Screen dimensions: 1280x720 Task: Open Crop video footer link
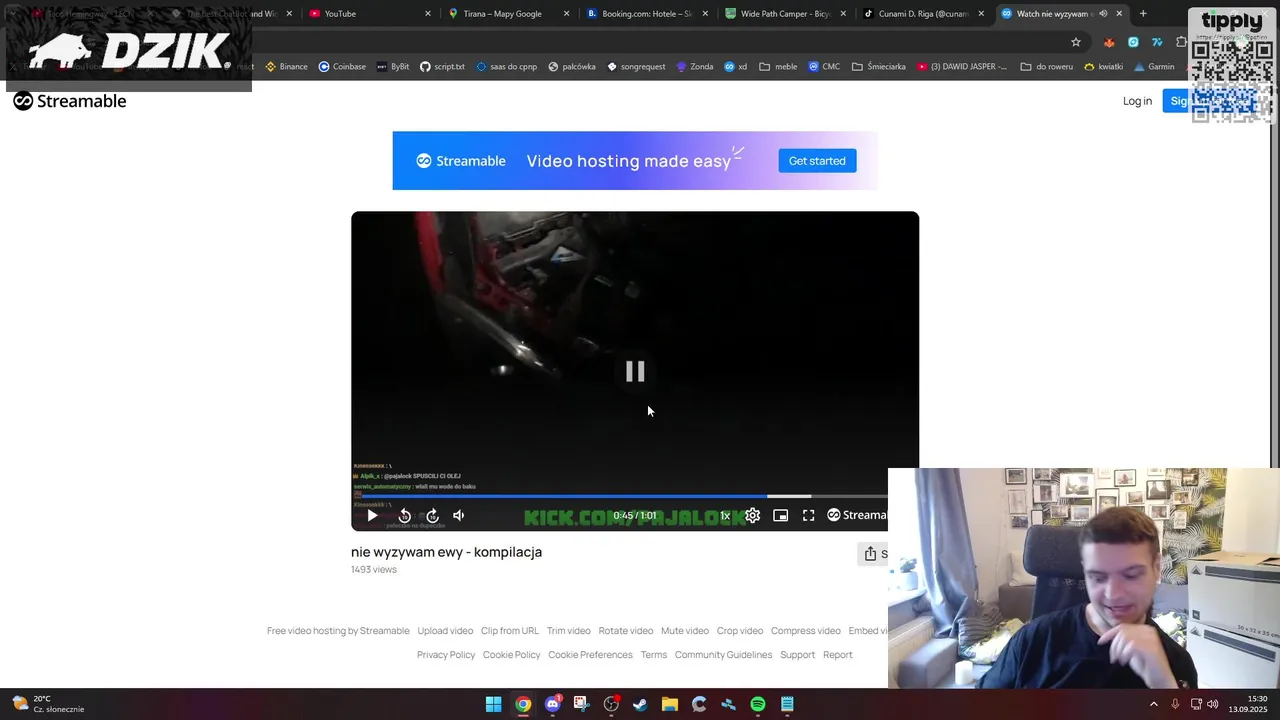pyautogui.click(x=740, y=631)
